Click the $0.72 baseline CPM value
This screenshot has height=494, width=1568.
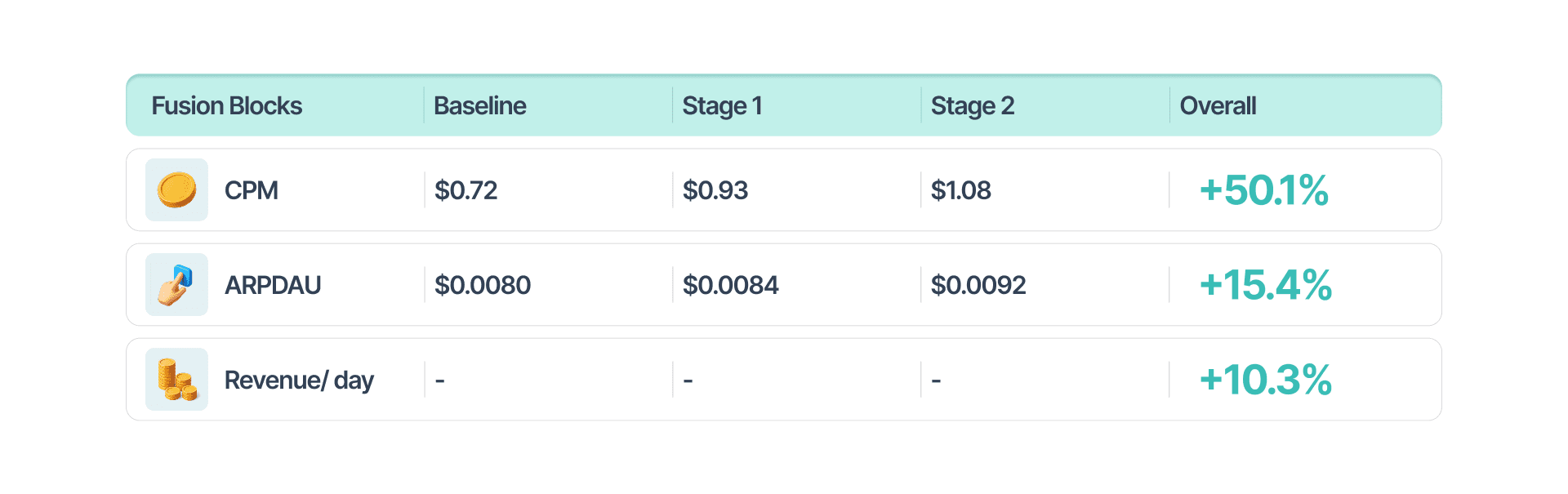click(x=465, y=190)
